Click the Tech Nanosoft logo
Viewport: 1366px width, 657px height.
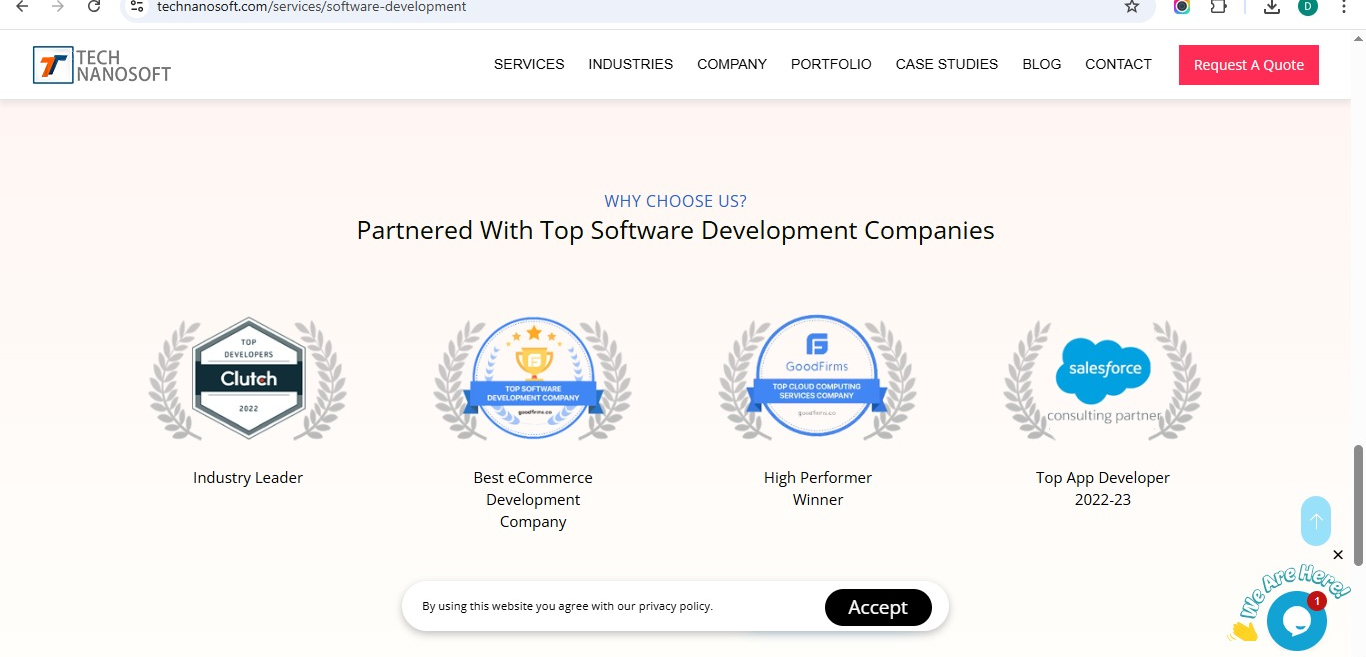tap(101, 65)
